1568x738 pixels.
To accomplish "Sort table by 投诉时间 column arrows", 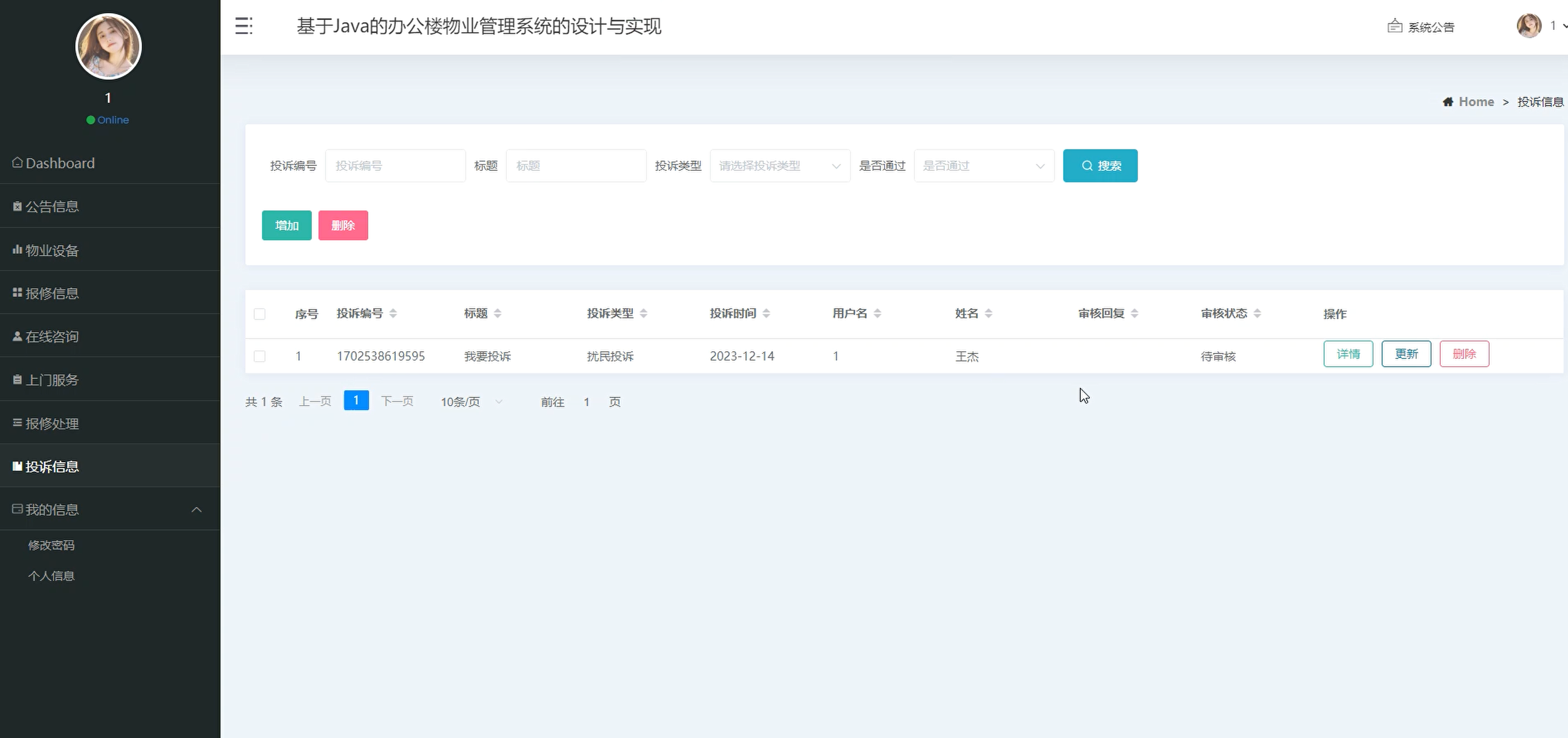I will [x=766, y=314].
